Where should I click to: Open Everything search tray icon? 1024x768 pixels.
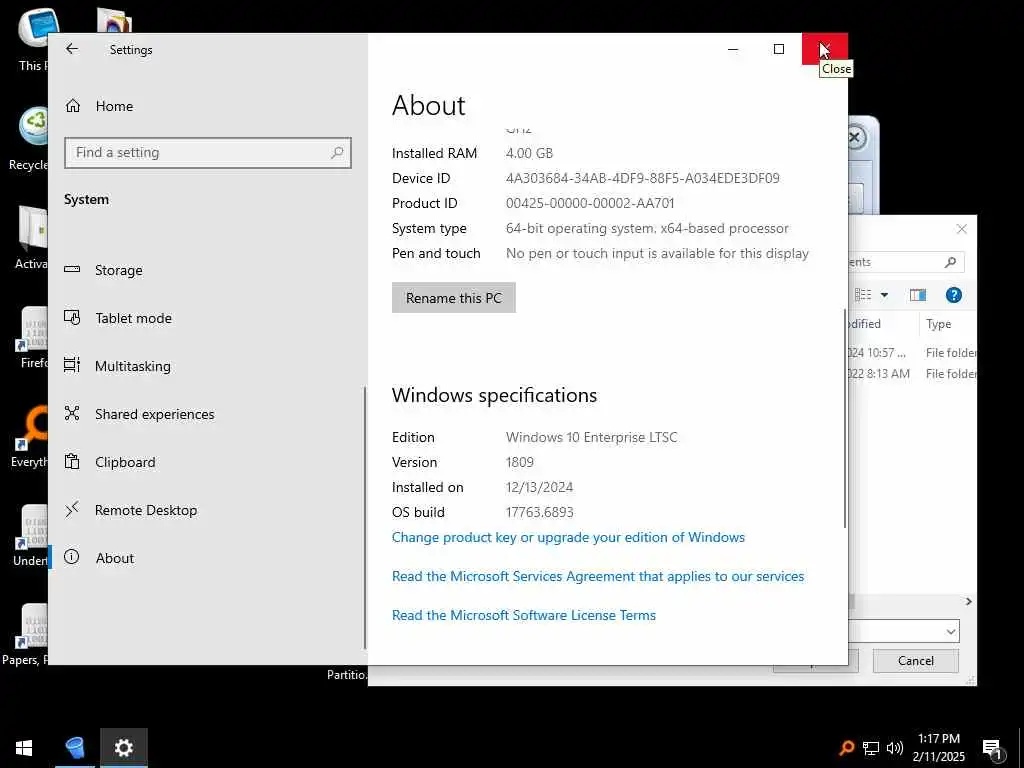(846, 748)
